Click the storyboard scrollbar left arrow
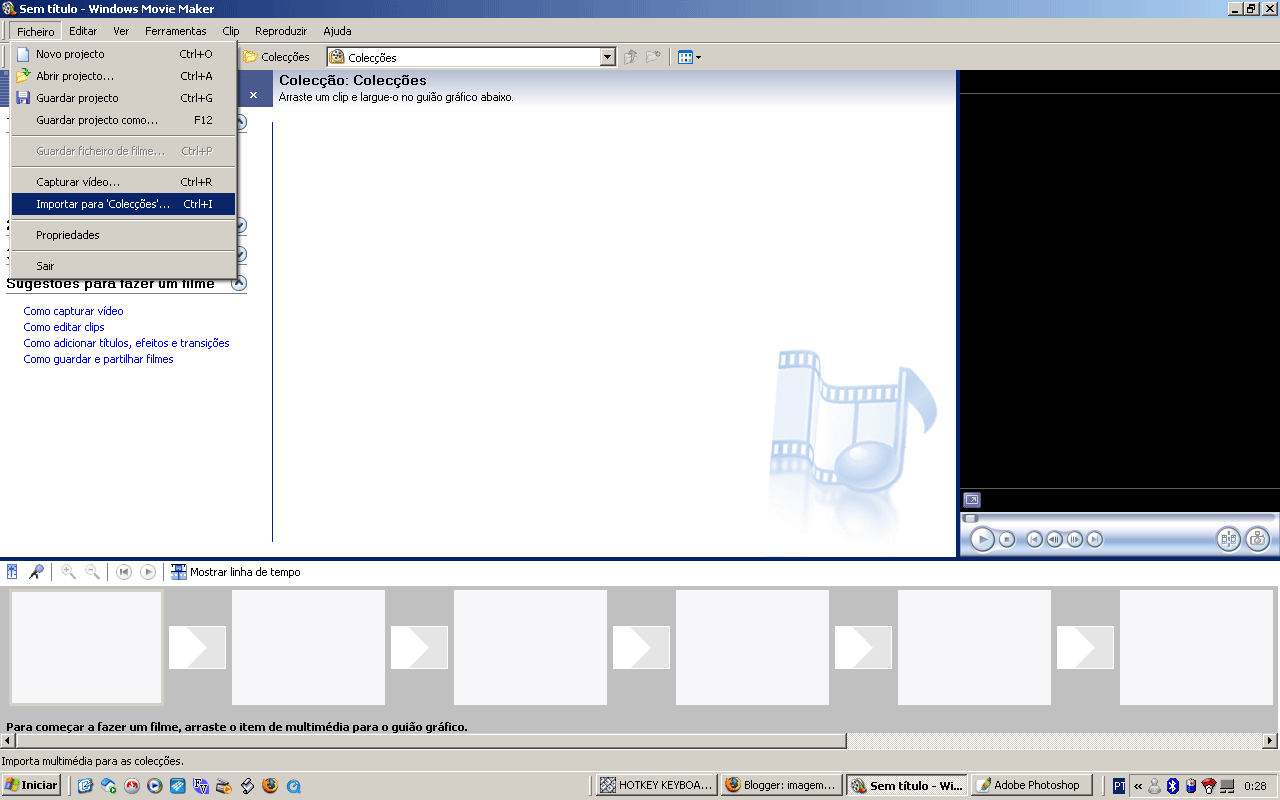The height and width of the screenshot is (800, 1280). pyautogui.click(x=8, y=741)
